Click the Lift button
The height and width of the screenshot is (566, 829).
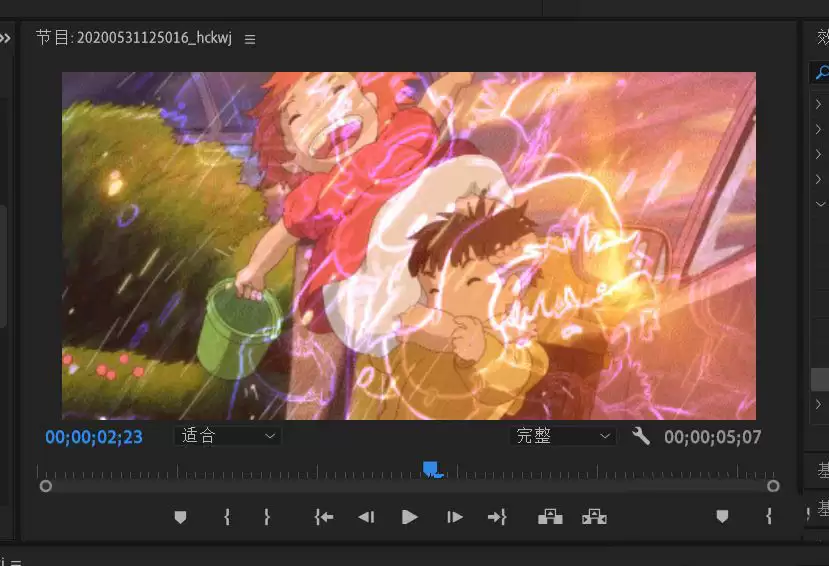click(x=550, y=517)
